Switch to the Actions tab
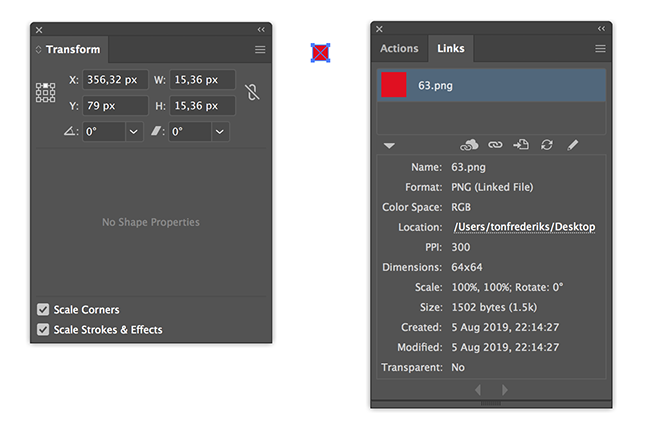 pyautogui.click(x=399, y=49)
